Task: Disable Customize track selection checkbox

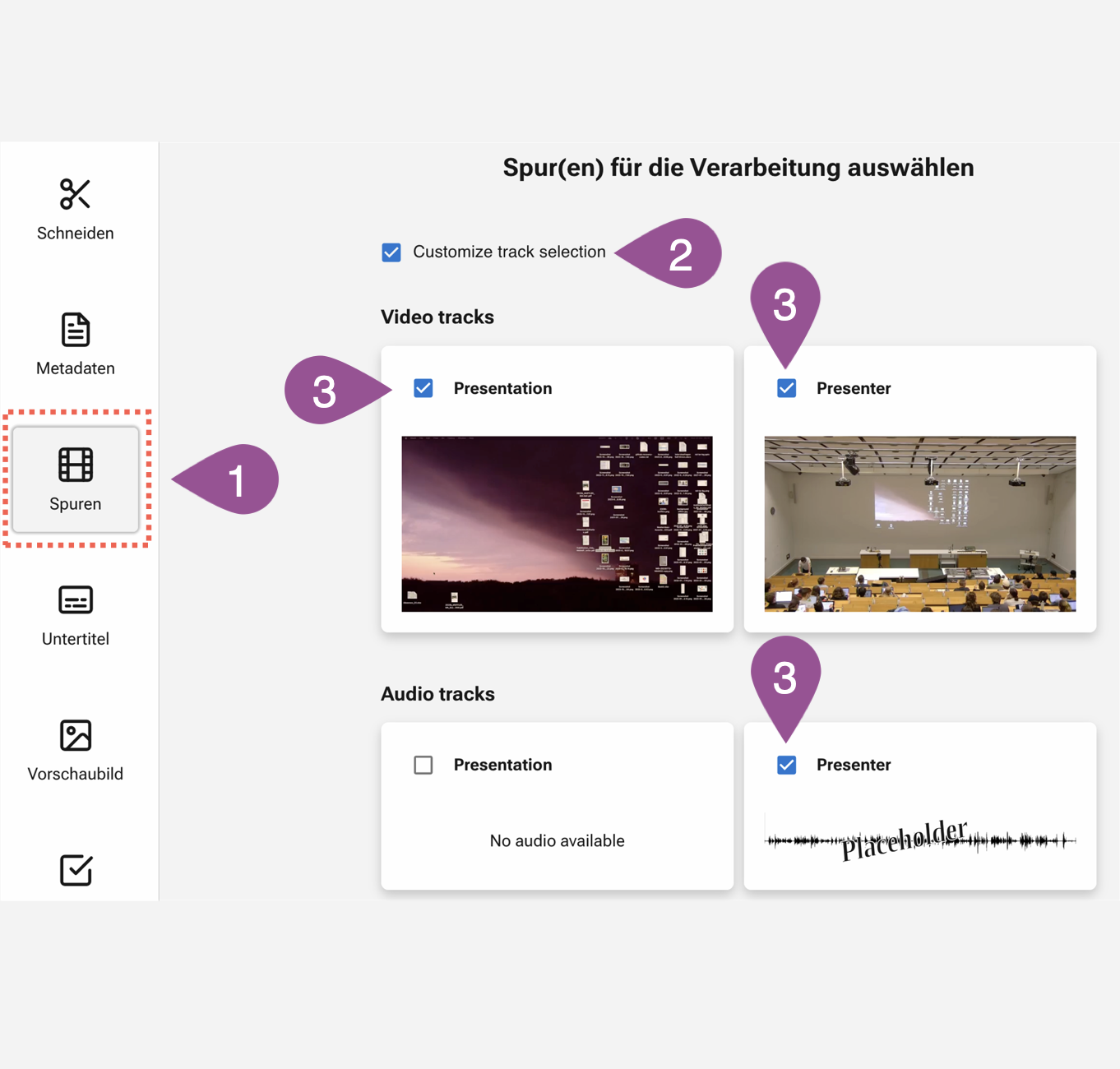Action: 391,252
